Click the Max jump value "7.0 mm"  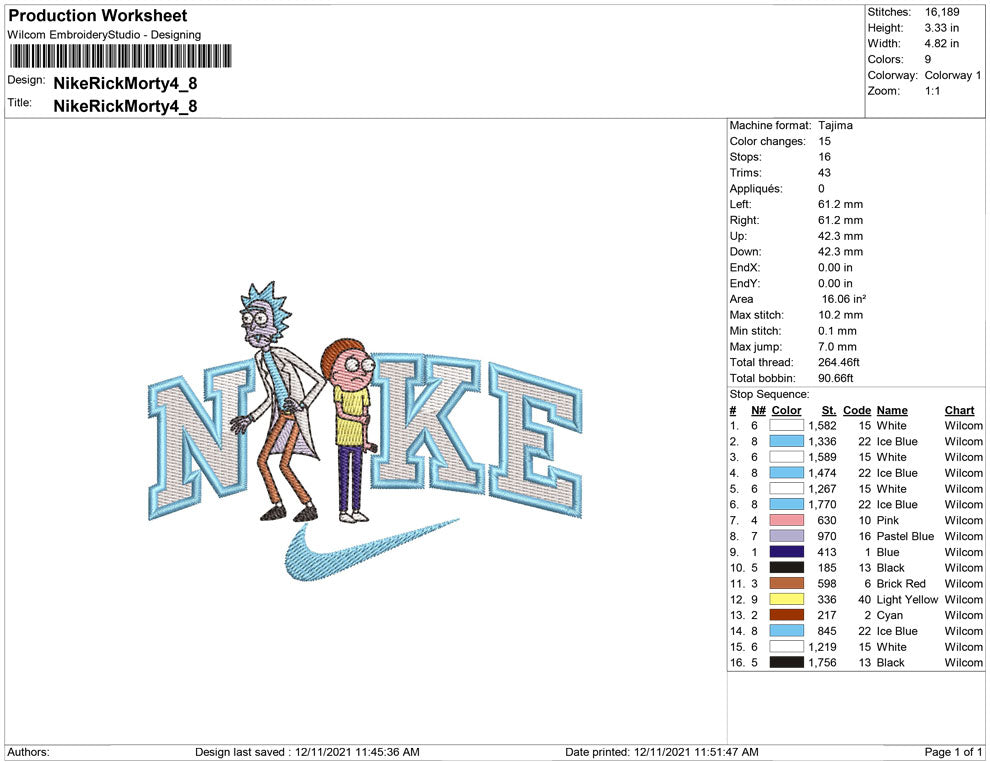point(837,347)
